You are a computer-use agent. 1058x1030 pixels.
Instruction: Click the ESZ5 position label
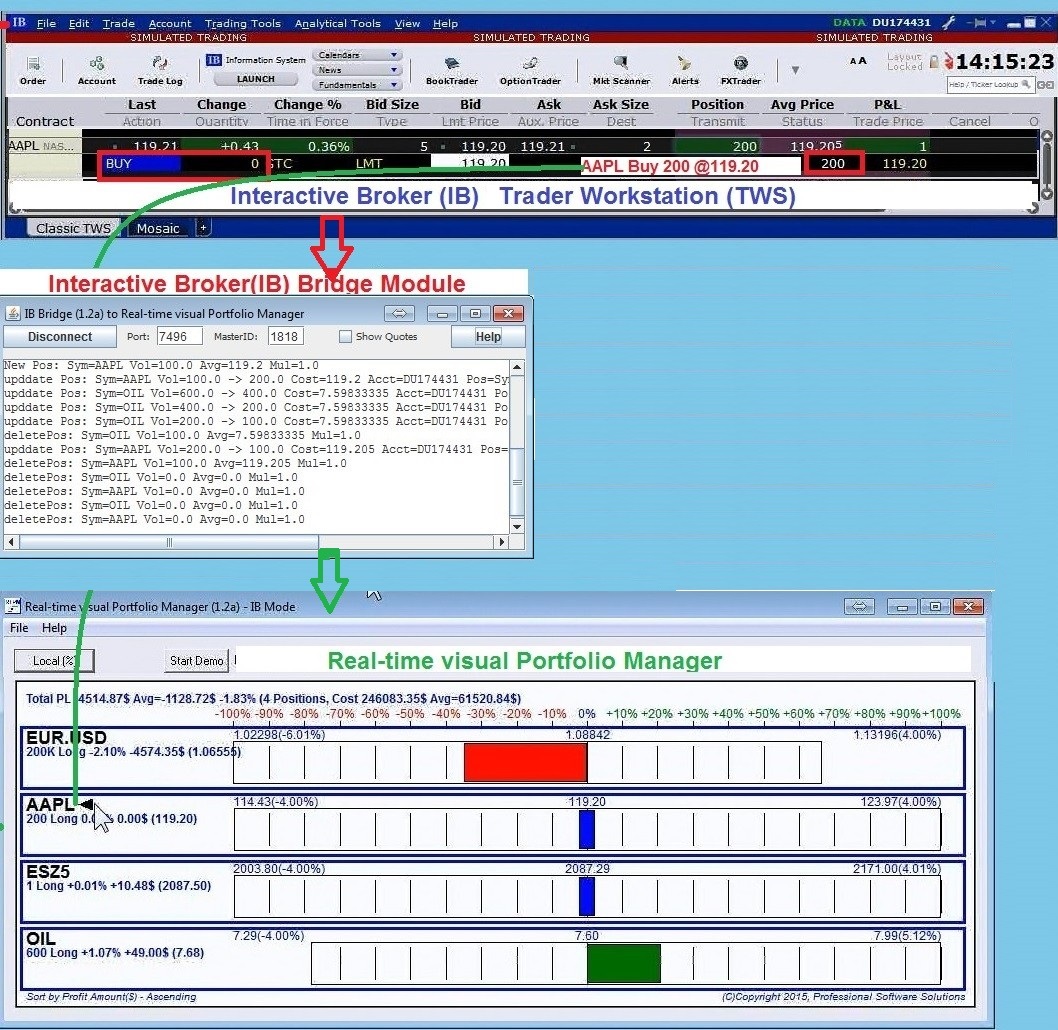[48, 871]
